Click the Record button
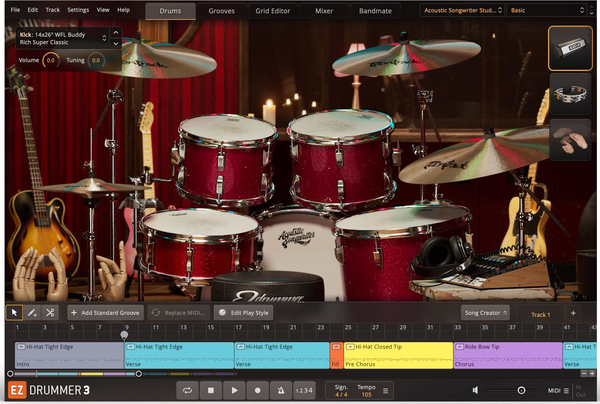This screenshot has height=404, width=600. 257,389
